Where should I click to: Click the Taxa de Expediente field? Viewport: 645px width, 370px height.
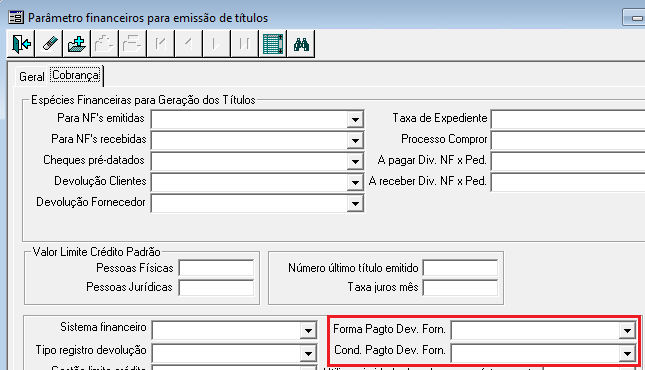(x=568, y=120)
